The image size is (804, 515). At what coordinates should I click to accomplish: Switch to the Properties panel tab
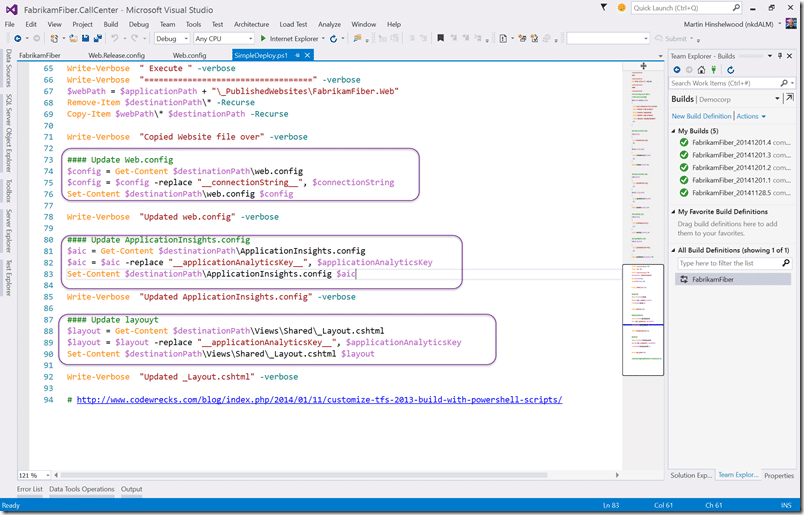pos(779,476)
